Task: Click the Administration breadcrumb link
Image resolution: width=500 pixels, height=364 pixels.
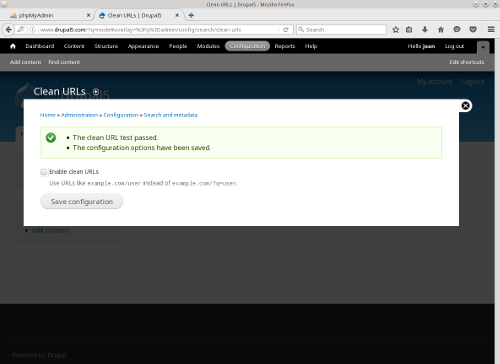Action: [79, 115]
